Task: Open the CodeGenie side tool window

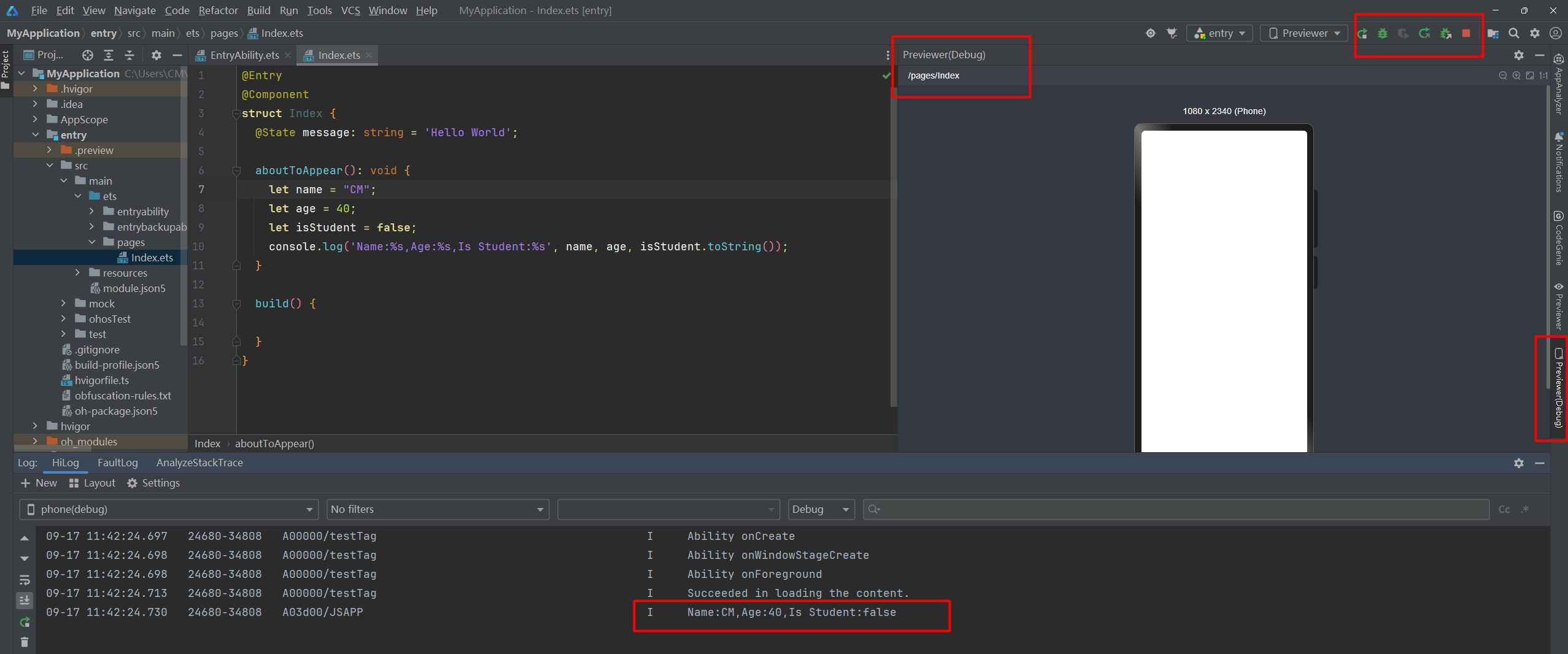Action: 1558,238
